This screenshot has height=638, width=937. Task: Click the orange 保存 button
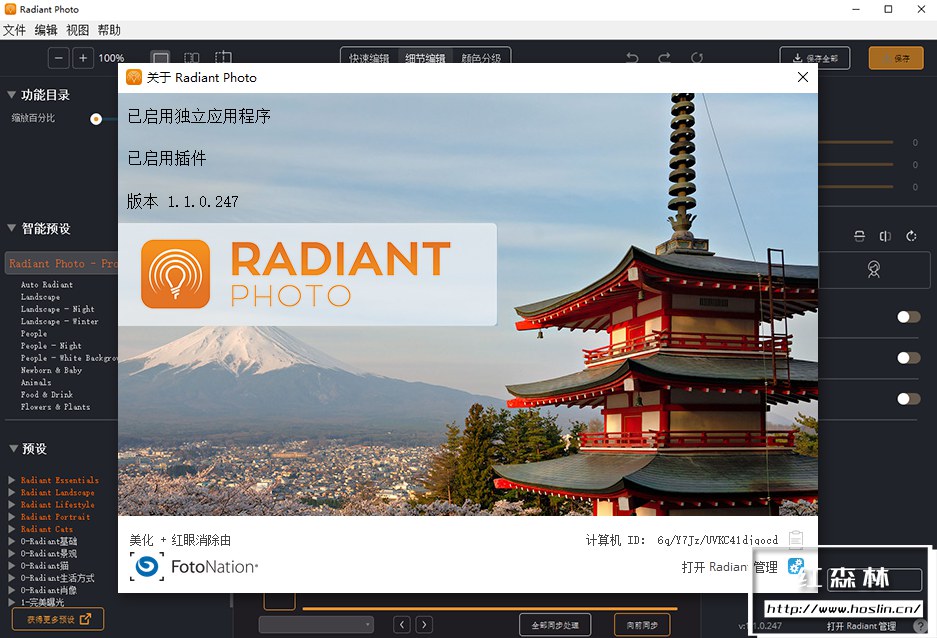896,59
